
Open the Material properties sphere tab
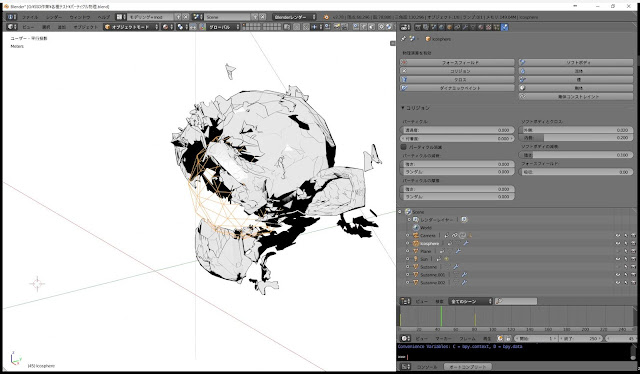(x=481, y=27)
